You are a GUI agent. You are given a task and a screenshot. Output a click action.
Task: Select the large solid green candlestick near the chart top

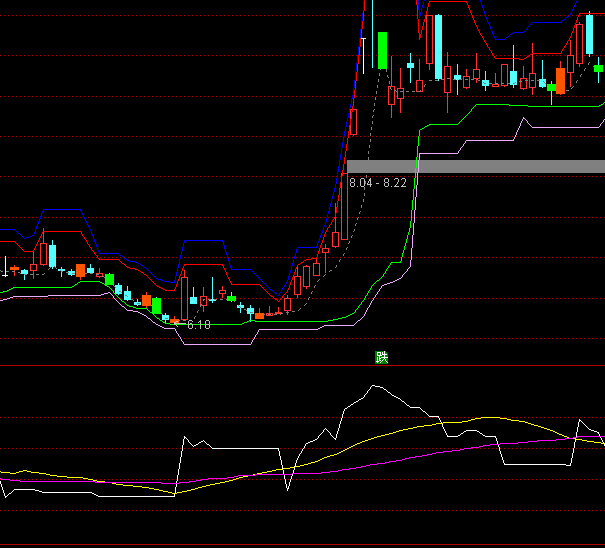point(382,50)
